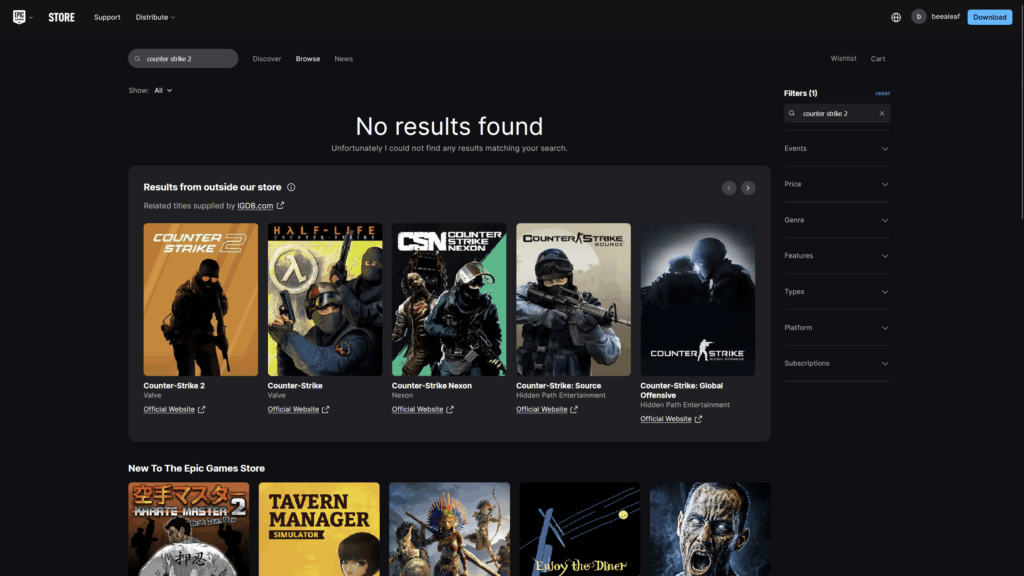Click the Filters keyword input field

(837, 114)
